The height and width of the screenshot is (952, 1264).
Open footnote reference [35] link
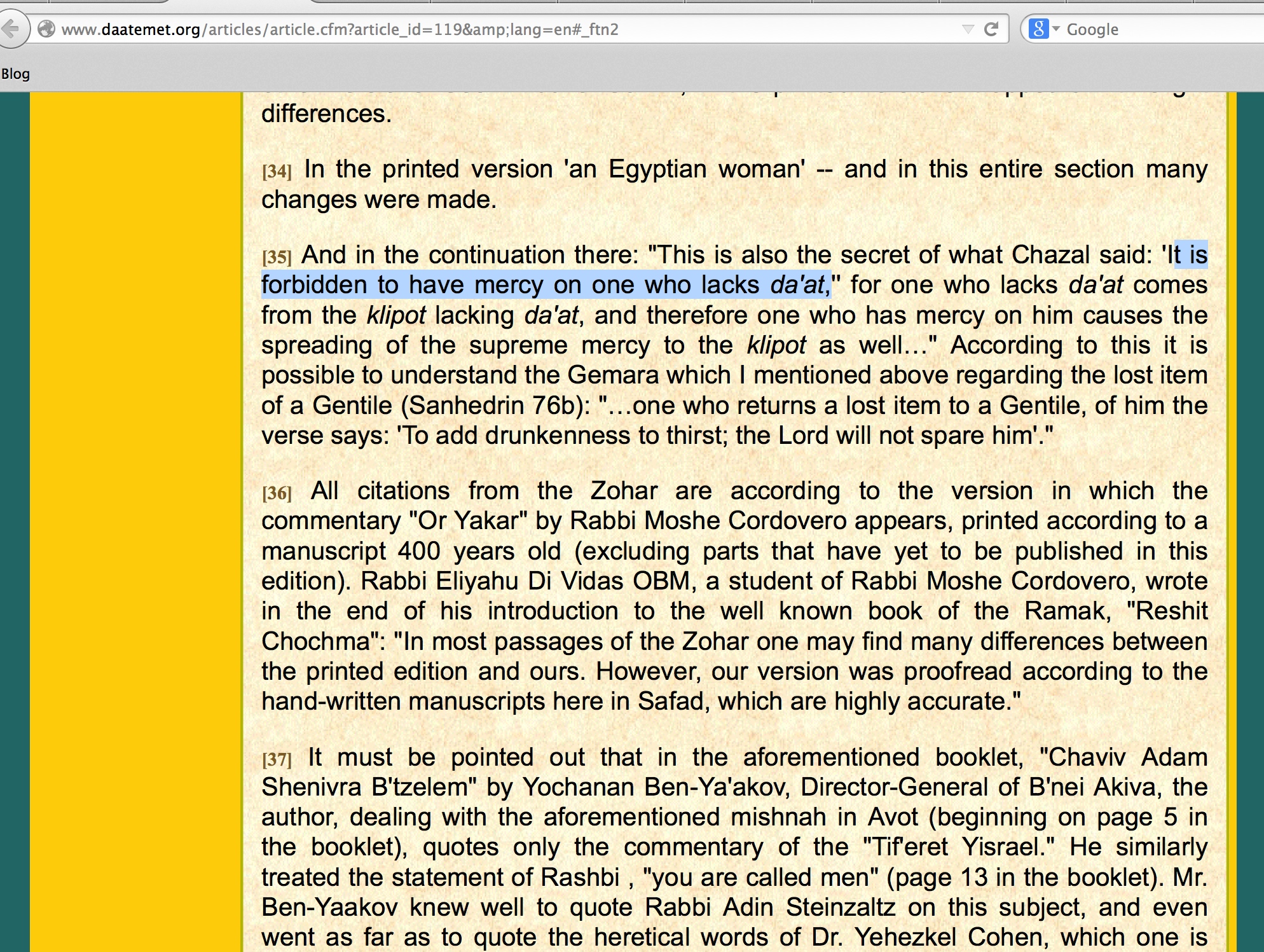point(277,257)
